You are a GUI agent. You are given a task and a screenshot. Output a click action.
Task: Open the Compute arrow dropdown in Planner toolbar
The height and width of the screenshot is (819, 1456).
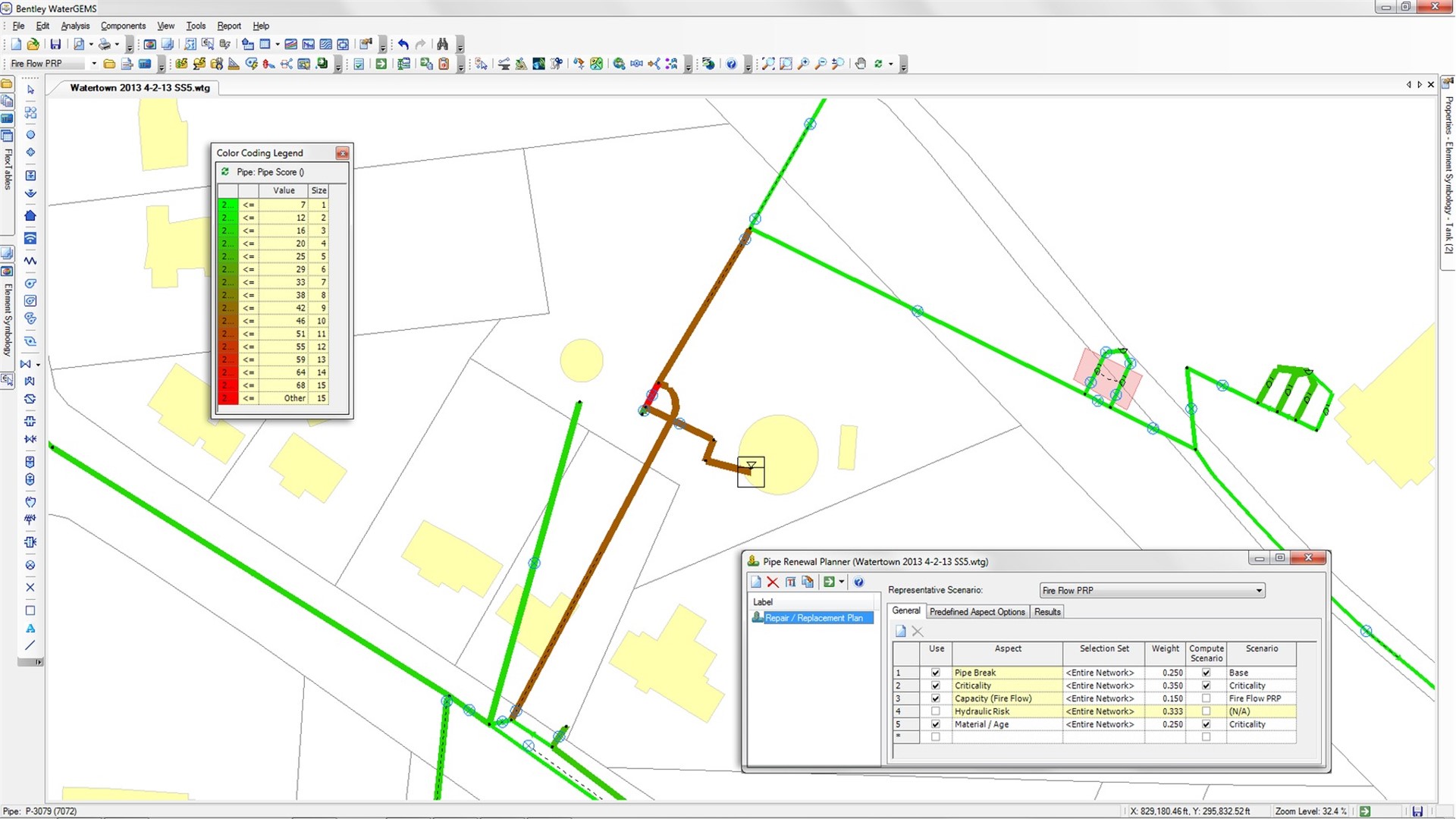pos(842,582)
